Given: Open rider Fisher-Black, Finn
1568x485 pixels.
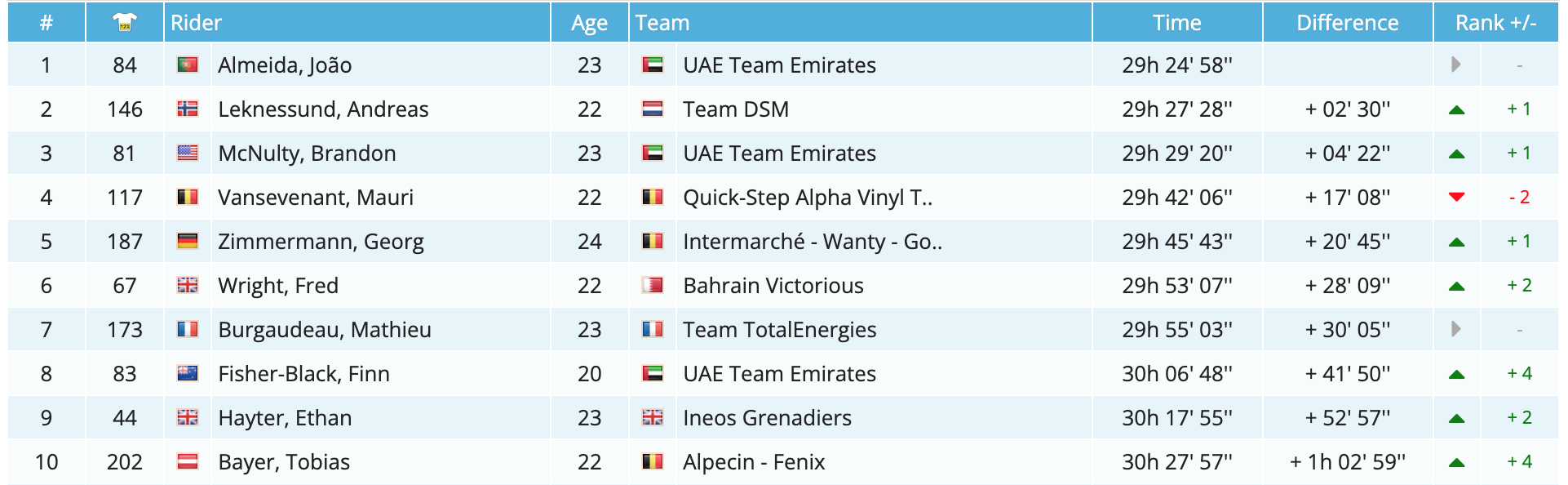Looking at the screenshot, I should click(303, 374).
